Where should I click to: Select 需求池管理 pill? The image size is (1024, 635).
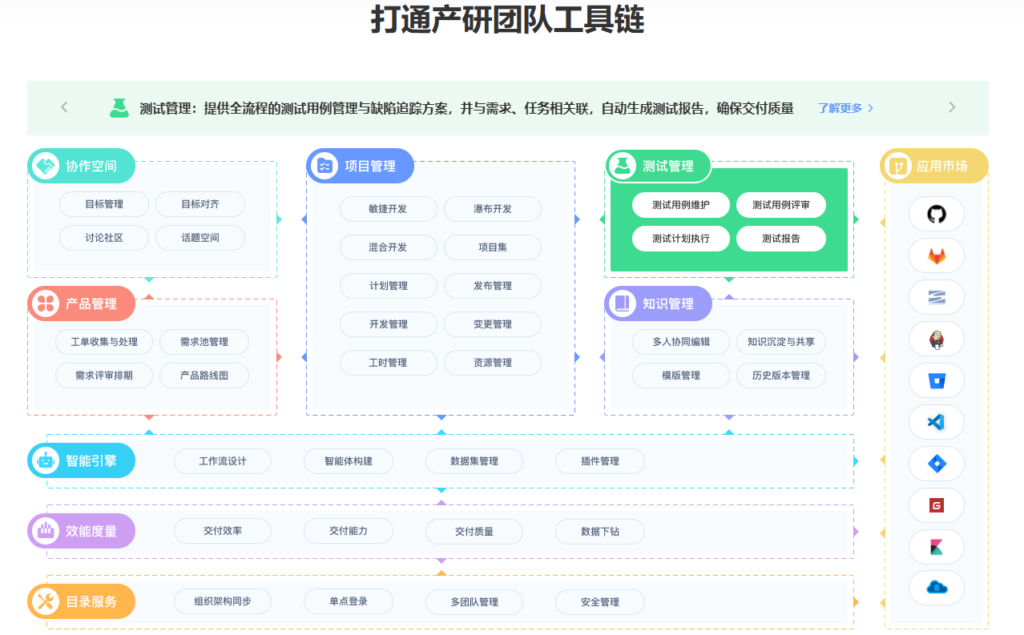[204, 342]
